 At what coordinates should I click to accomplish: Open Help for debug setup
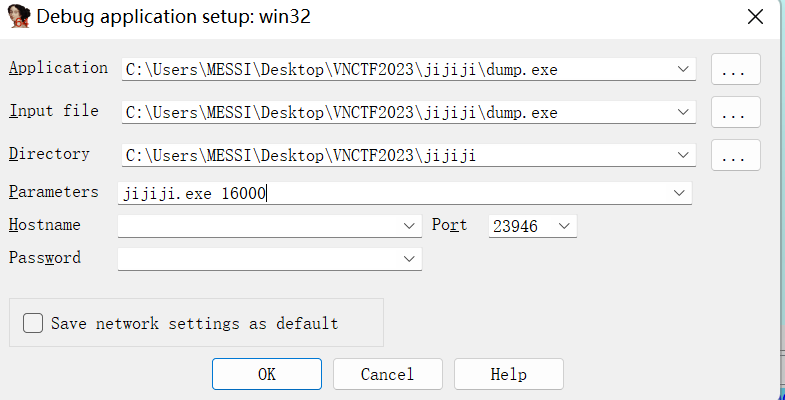coord(509,374)
